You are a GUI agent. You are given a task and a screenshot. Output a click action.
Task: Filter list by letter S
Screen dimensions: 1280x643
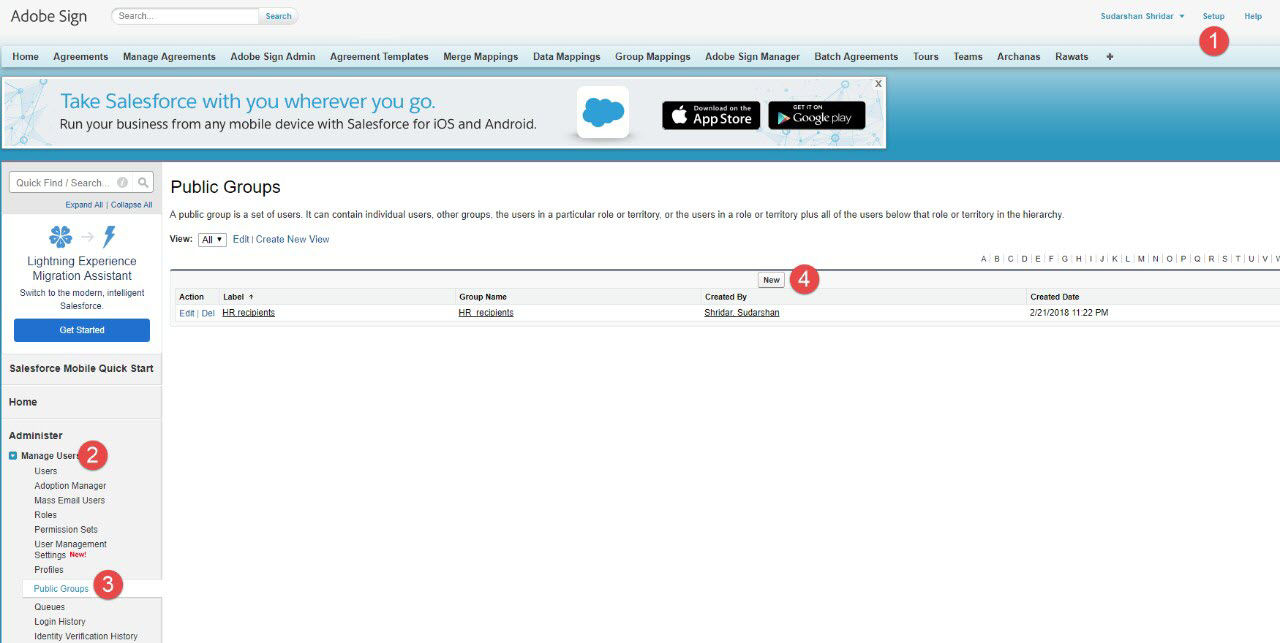(x=1224, y=259)
